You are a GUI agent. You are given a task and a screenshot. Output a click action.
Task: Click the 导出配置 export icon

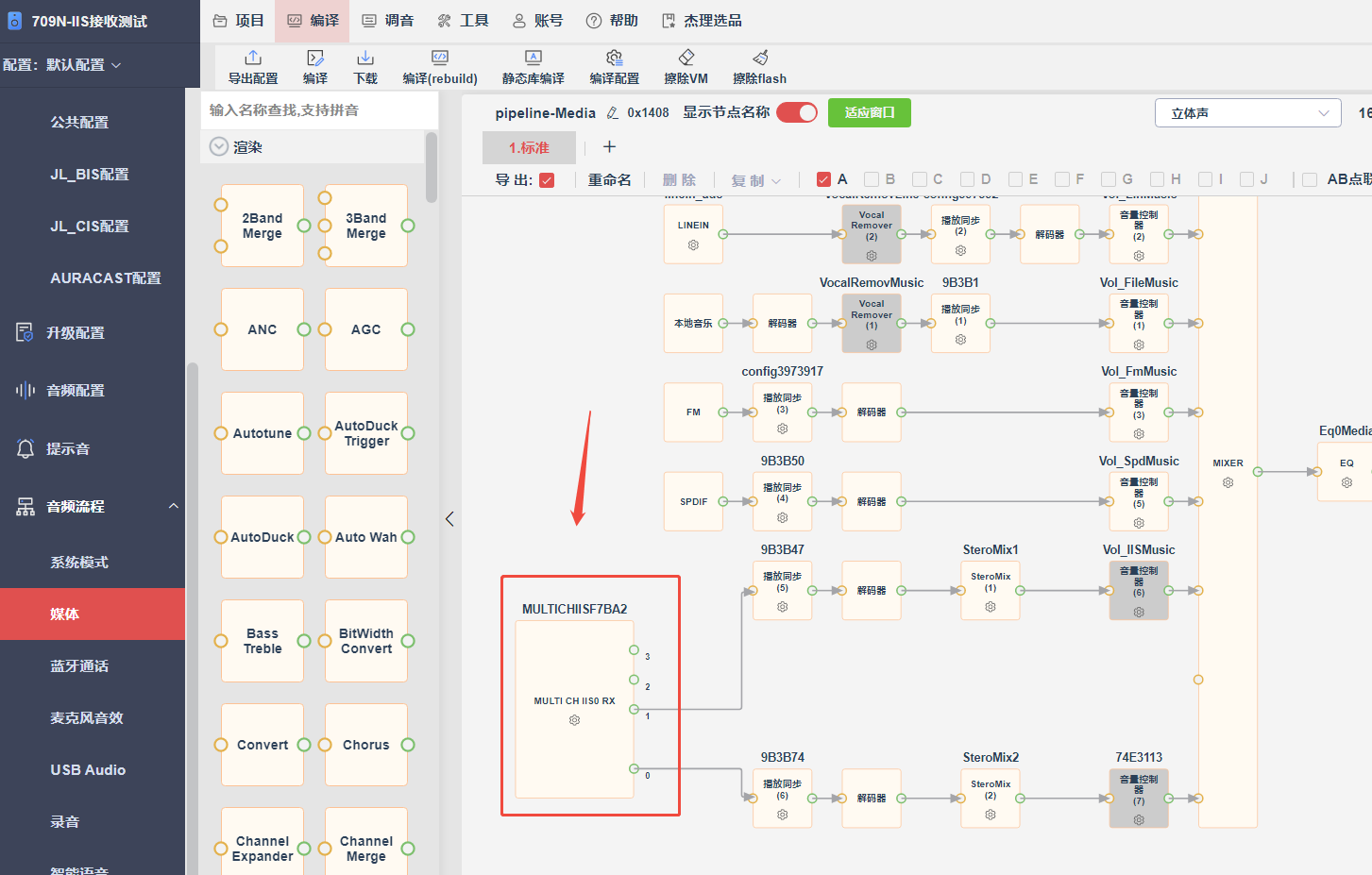point(253,58)
